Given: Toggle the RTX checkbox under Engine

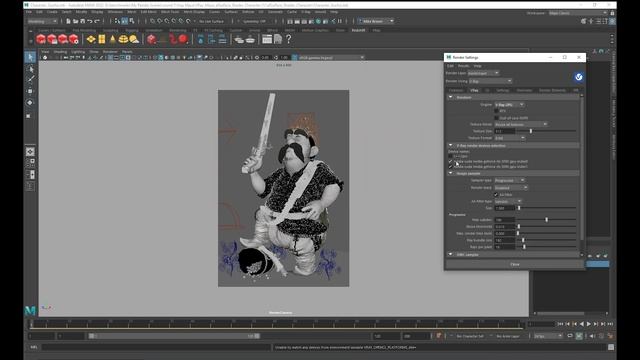Looking at the screenshot, I should coord(496,111).
